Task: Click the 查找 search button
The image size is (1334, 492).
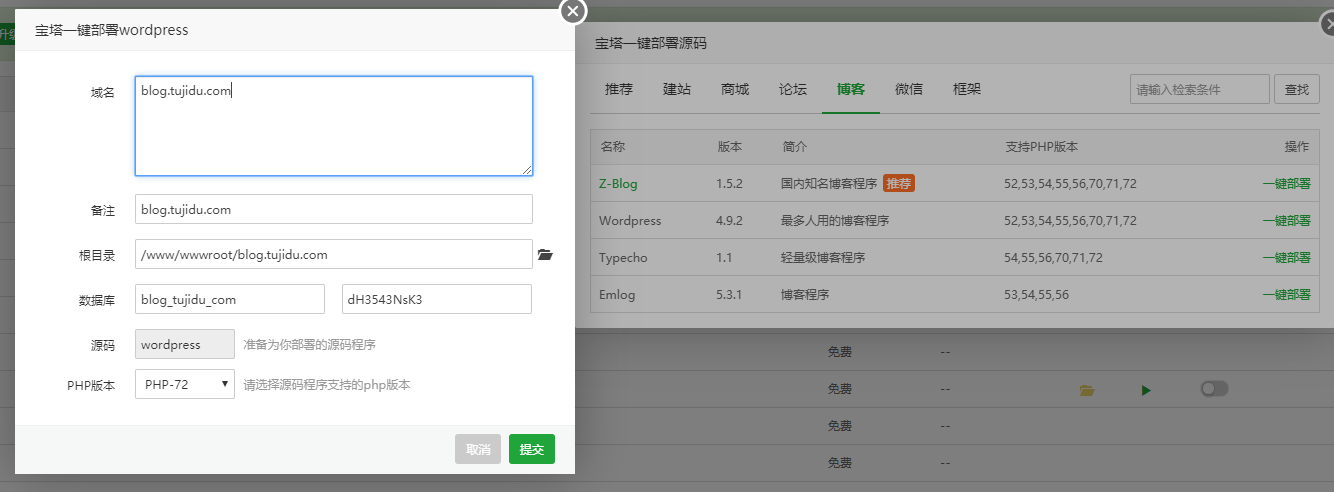Action: tap(1297, 89)
